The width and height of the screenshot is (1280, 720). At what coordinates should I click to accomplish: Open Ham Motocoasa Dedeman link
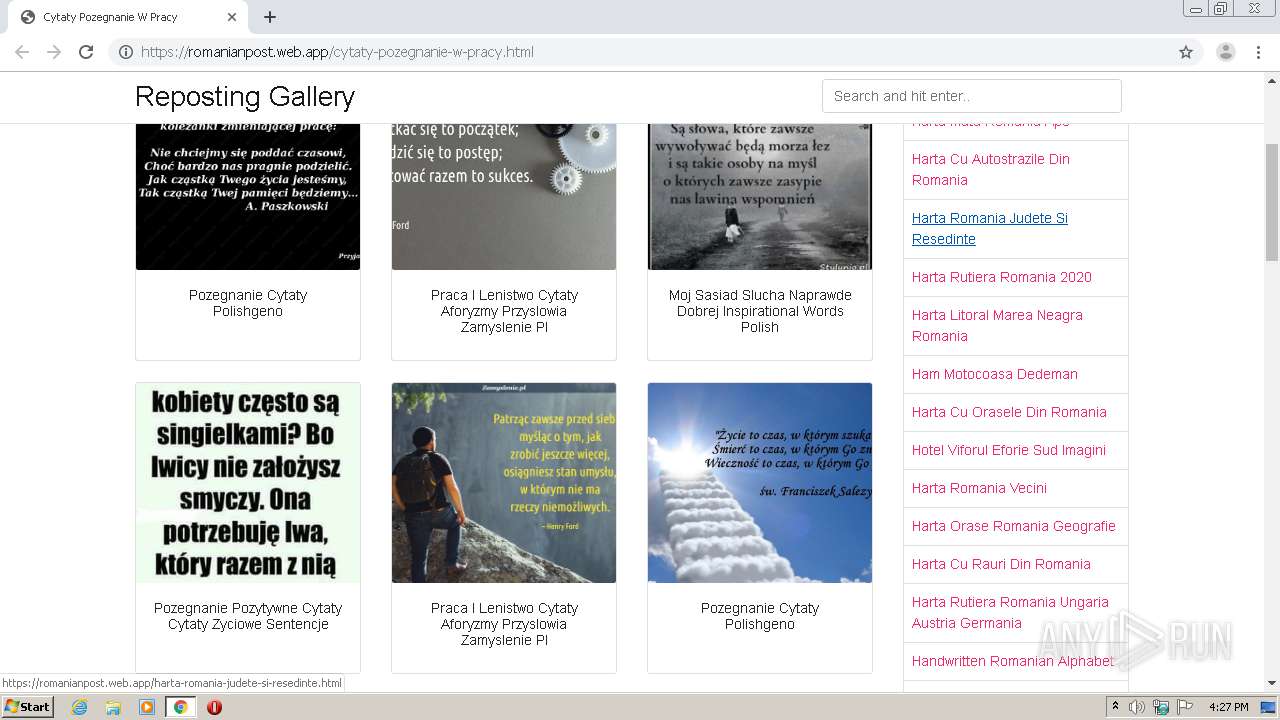pos(995,374)
